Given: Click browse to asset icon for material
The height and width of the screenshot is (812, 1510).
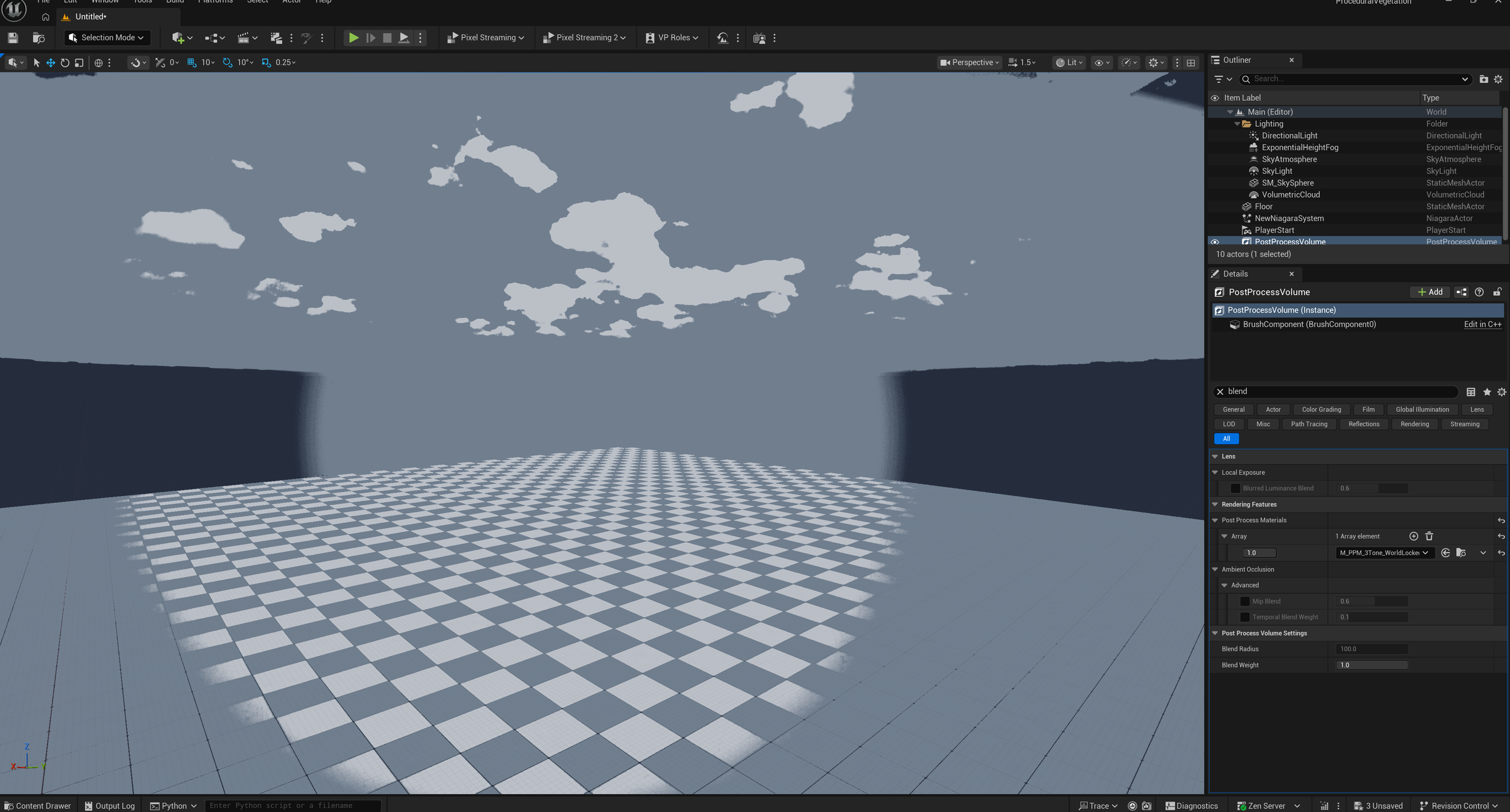Looking at the screenshot, I should click(1461, 552).
